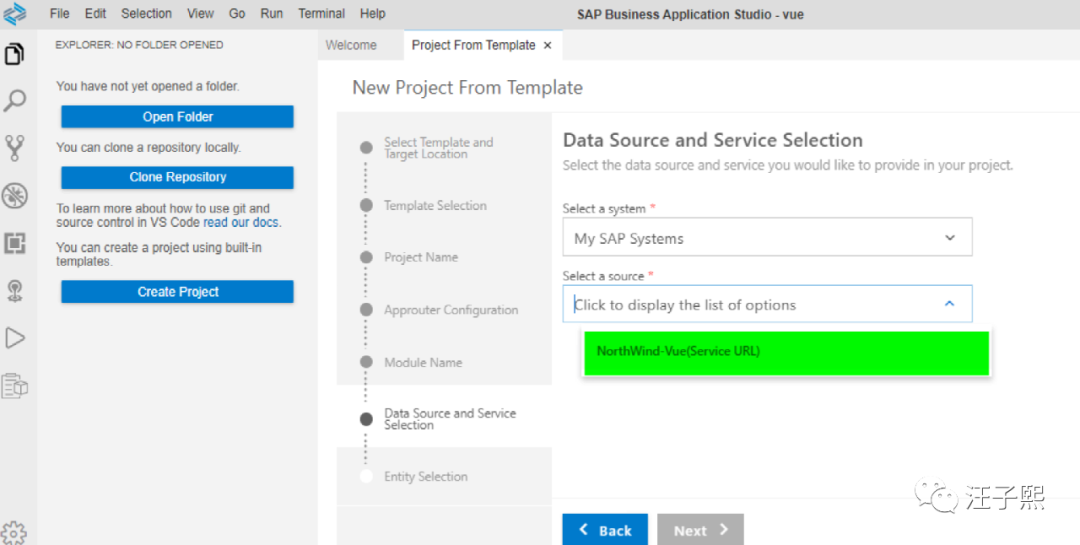Open the Selection menu

click(146, 14)
